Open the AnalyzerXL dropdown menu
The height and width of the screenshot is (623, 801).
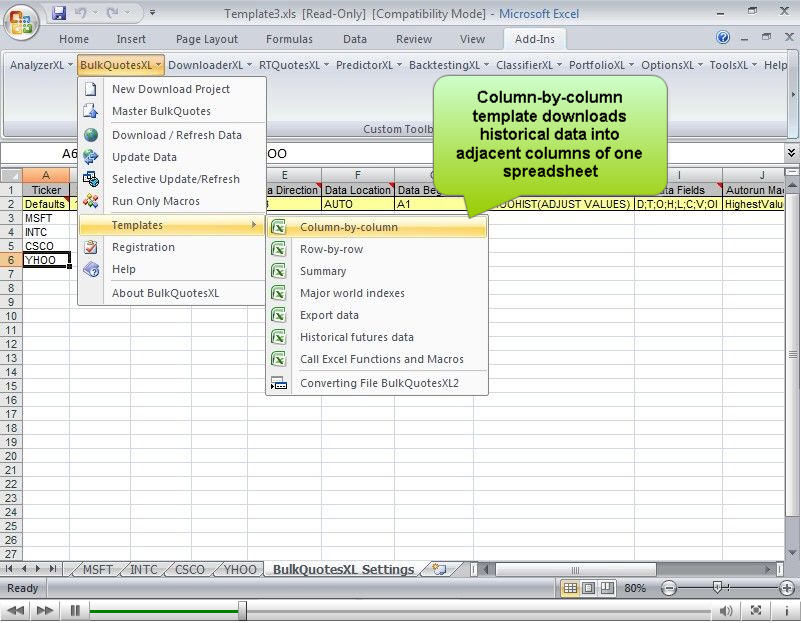[x=41, y=65]
